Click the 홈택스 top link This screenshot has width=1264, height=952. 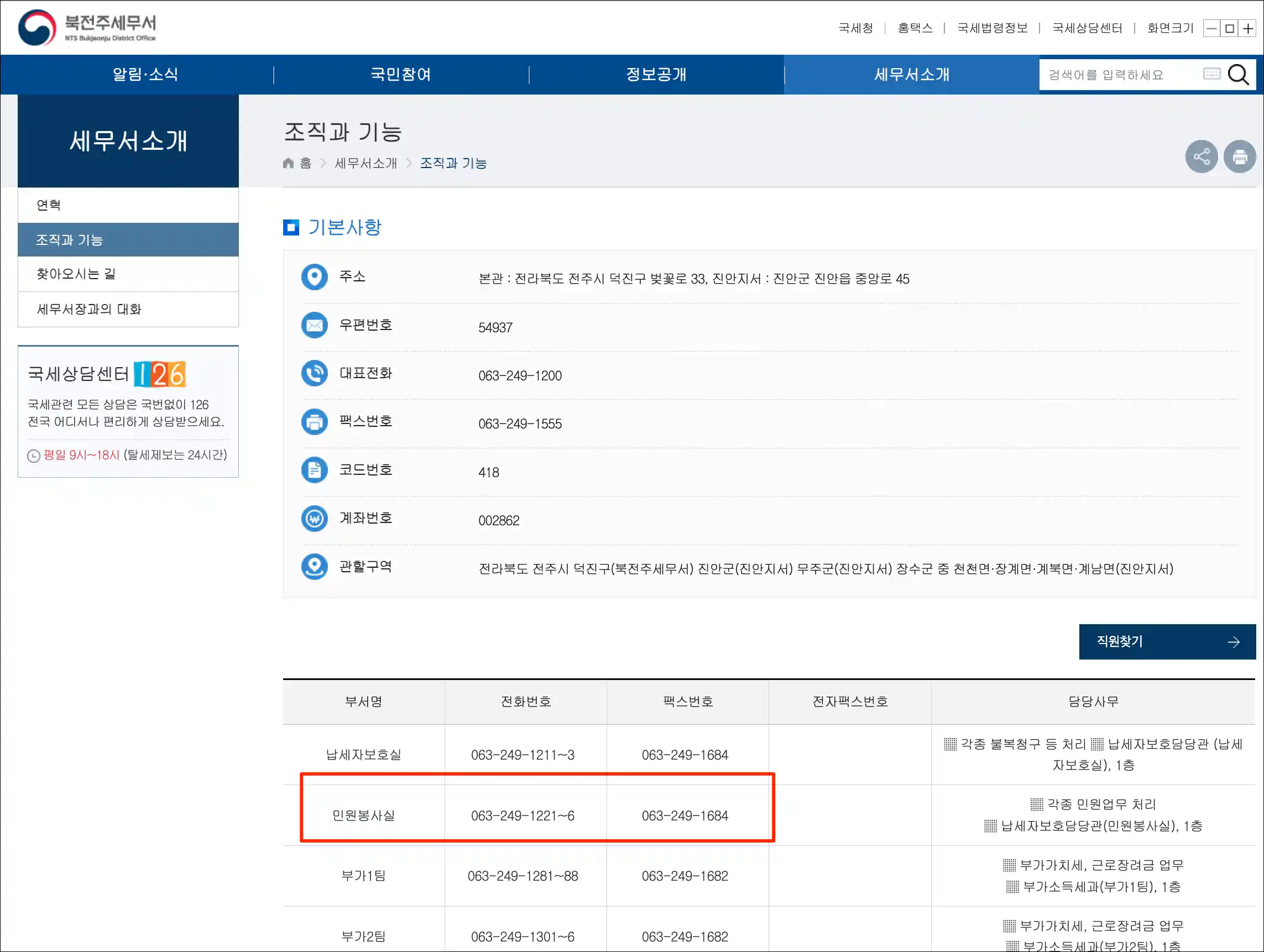click(x=915, y=29)
